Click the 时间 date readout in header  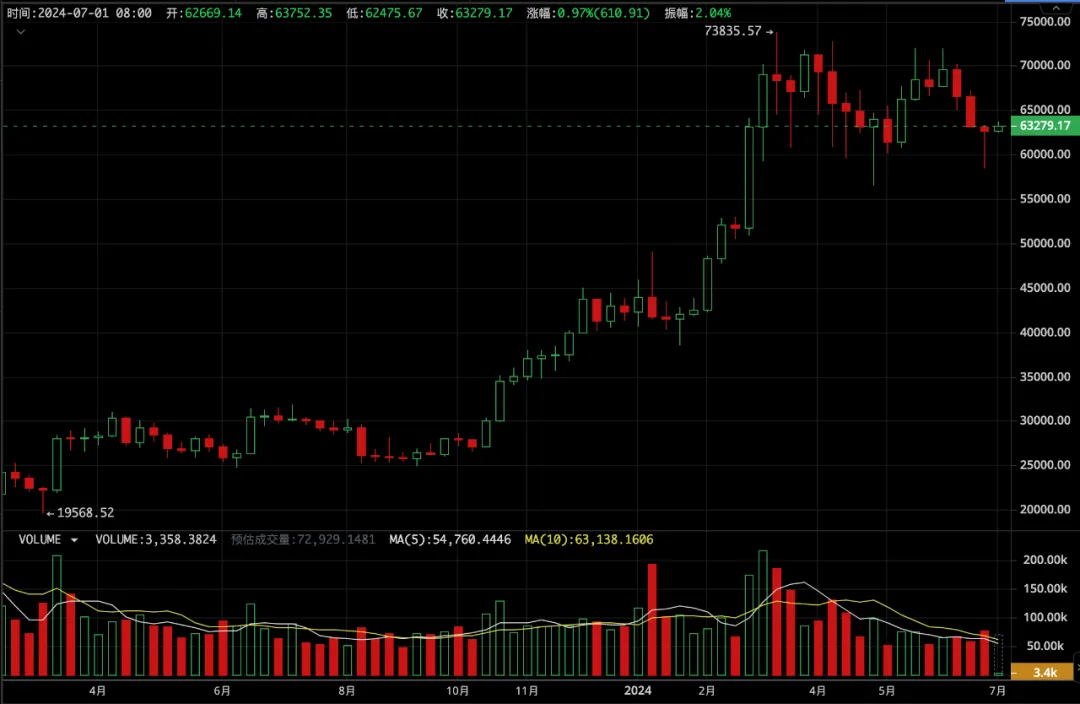pyautogui.click(x=79, y=13)
